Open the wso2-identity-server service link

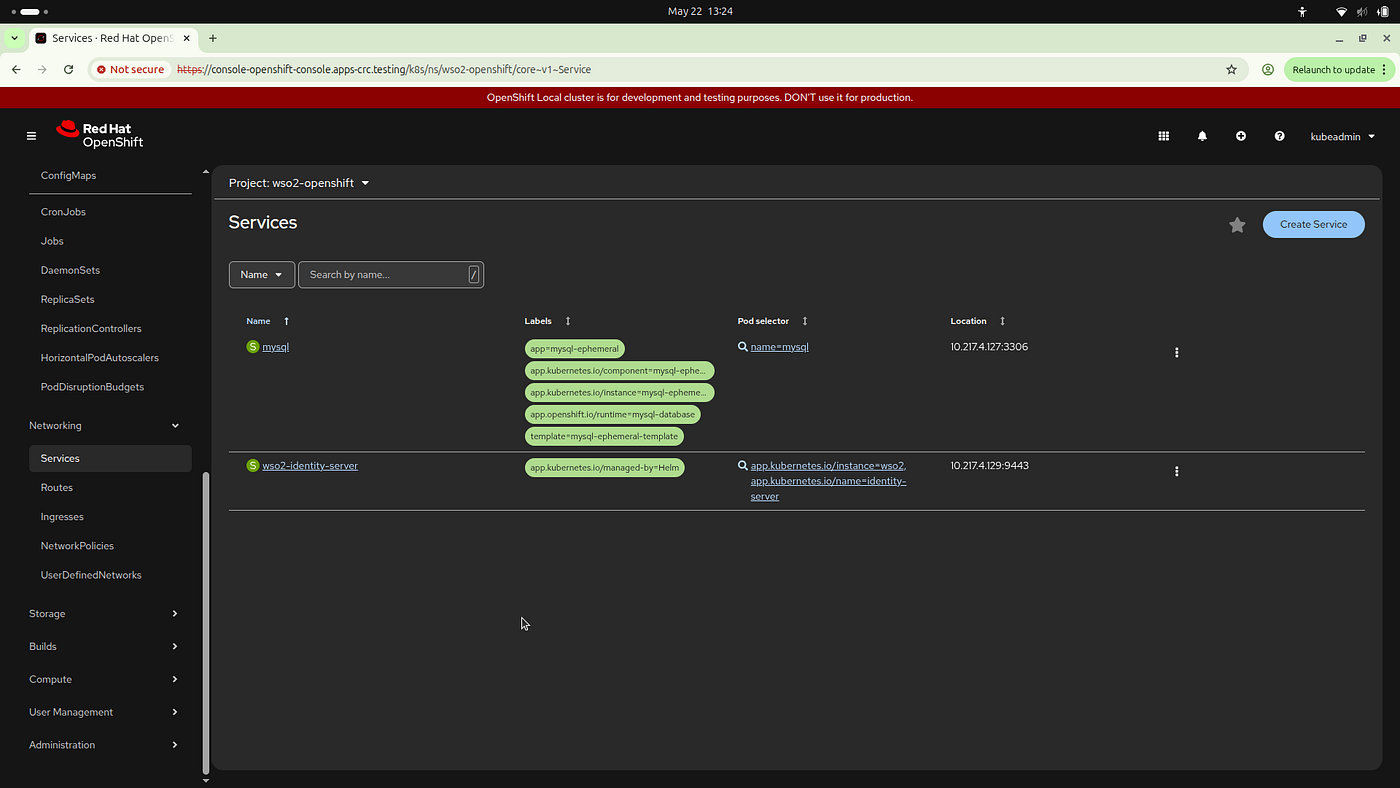click(310, 466)
